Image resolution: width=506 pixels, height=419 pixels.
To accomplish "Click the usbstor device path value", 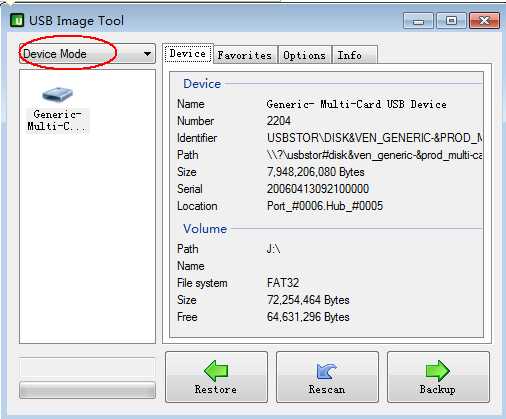I will tap(374, 155).
